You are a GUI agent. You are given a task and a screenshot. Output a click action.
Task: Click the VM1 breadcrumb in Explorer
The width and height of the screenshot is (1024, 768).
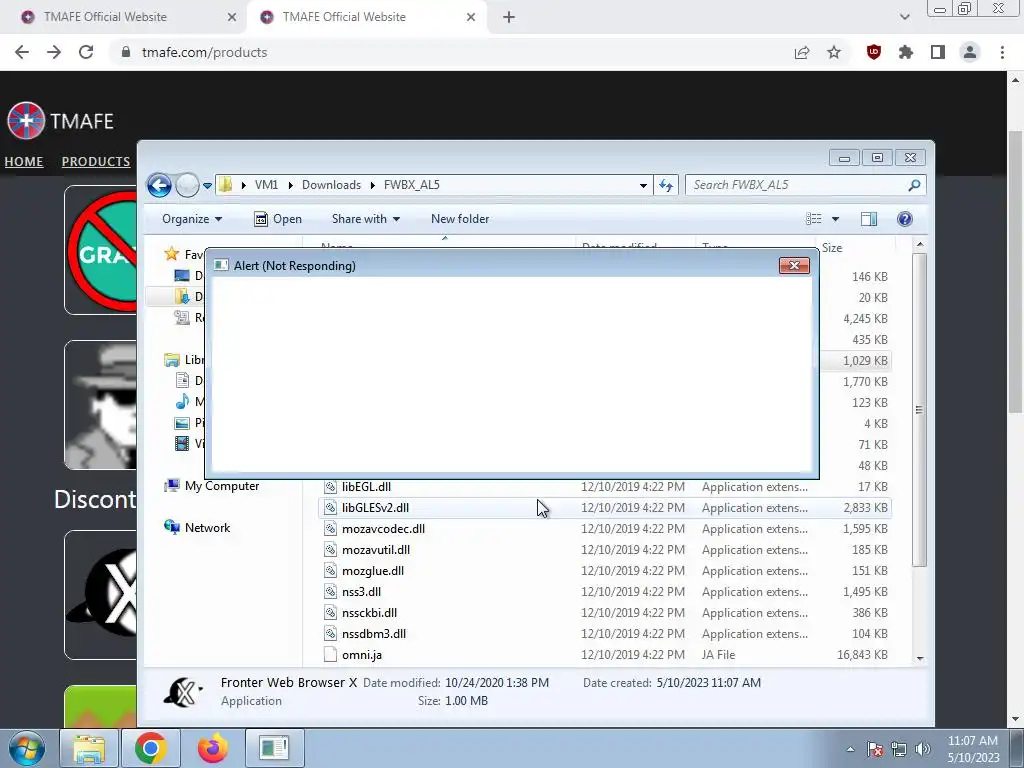[x=266, y=185]
